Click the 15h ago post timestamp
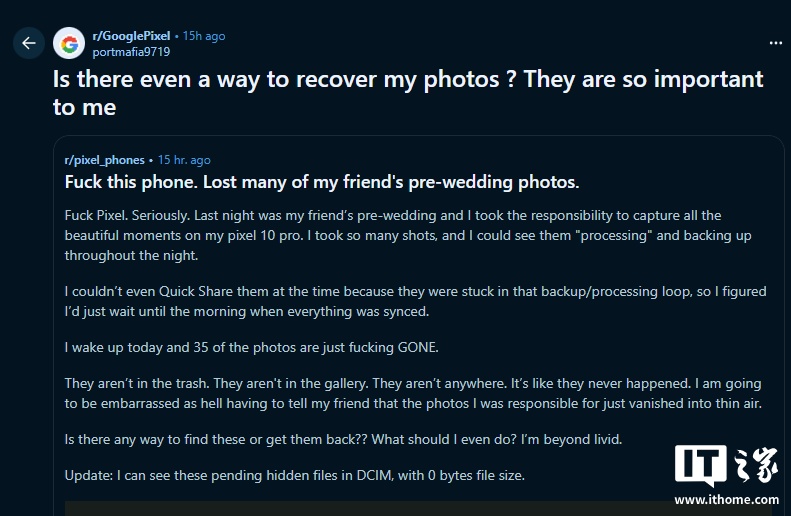The height and width of the screenshot is (516, 791). 204,36
